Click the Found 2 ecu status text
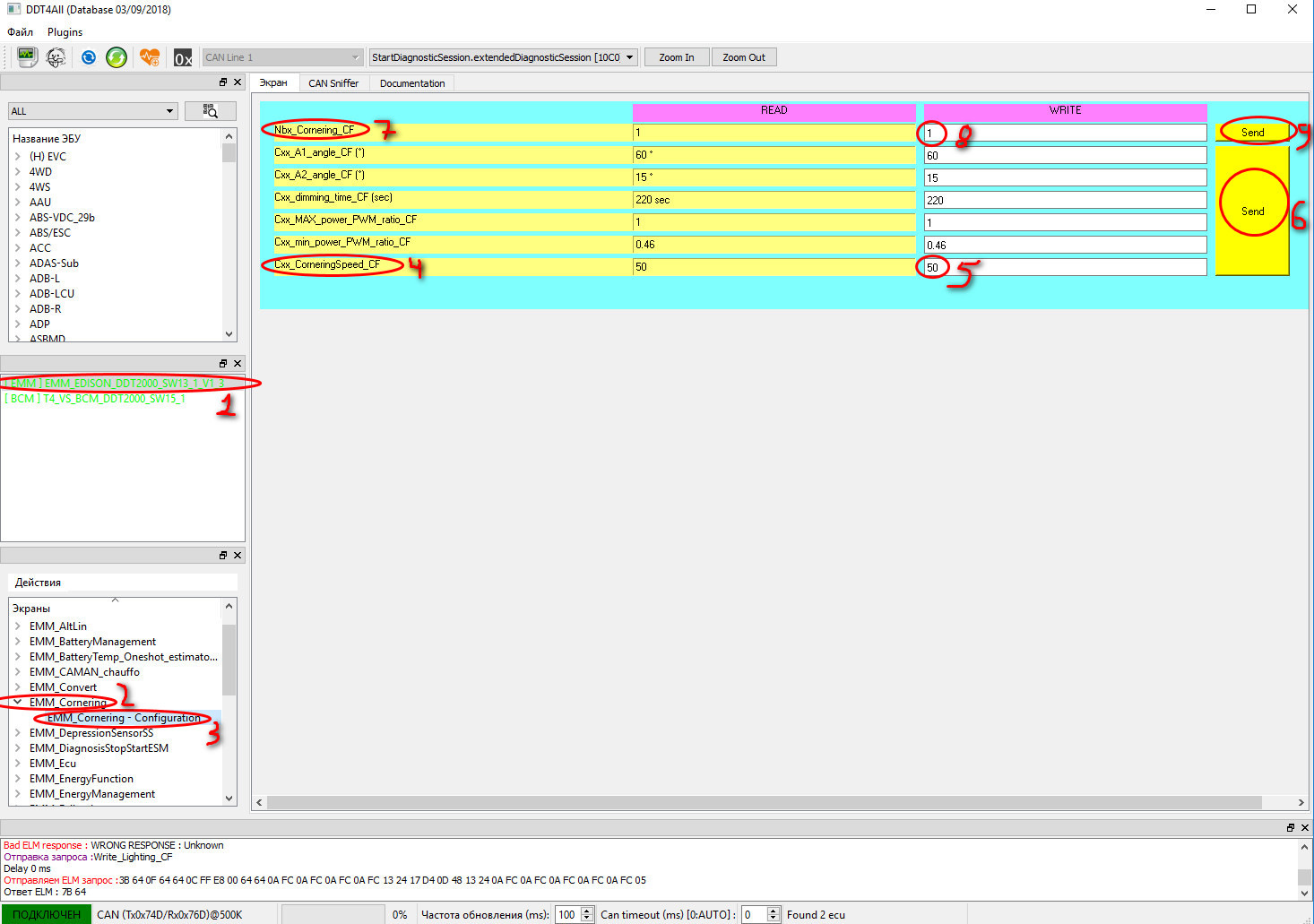This screenshot has height=924, width=1314. pyautogui.click(x=816, y=914)
